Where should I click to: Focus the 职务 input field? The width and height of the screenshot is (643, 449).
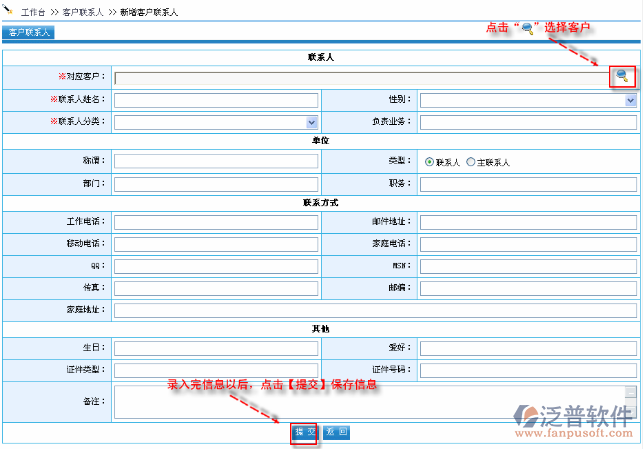click(x=528, y=184)
